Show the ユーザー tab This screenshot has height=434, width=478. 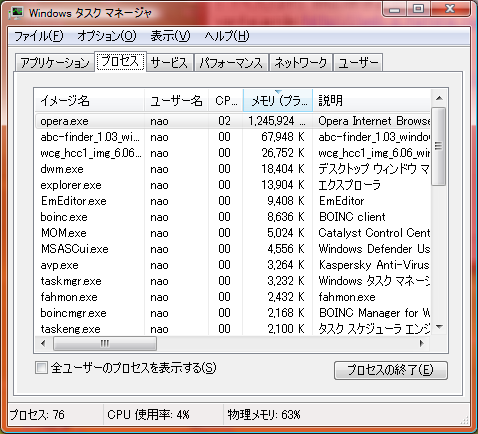coord(358,62)
